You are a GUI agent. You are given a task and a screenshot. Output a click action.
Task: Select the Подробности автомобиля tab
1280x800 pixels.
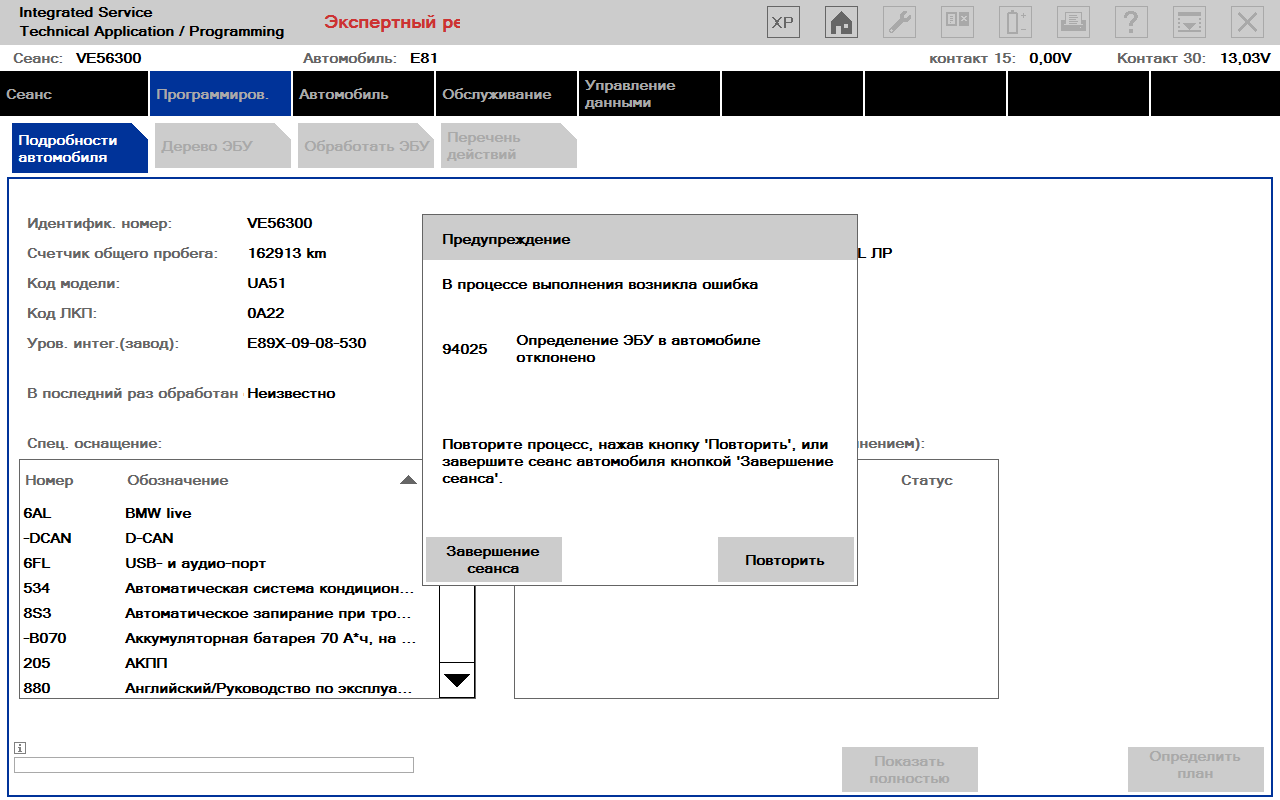pos(79,148)
